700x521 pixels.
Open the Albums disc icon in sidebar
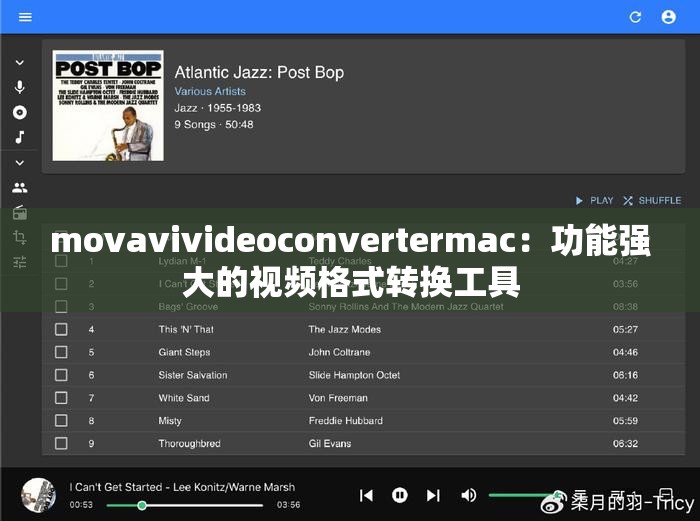20,112
